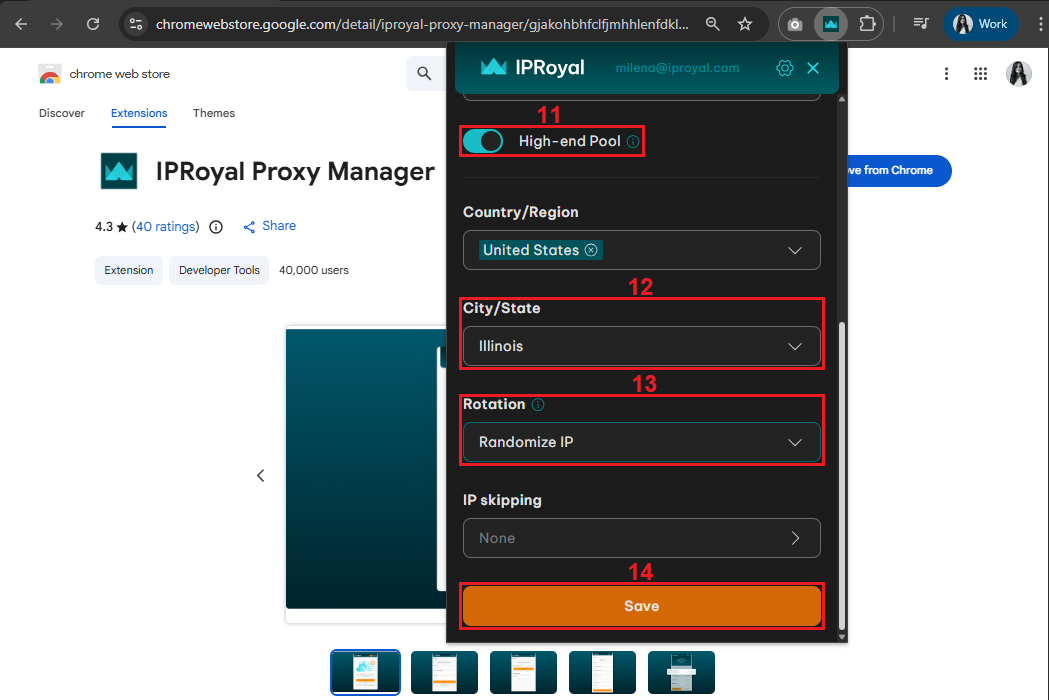Expand the Rotation Randomize IP dropdown

tap(641, 442)
